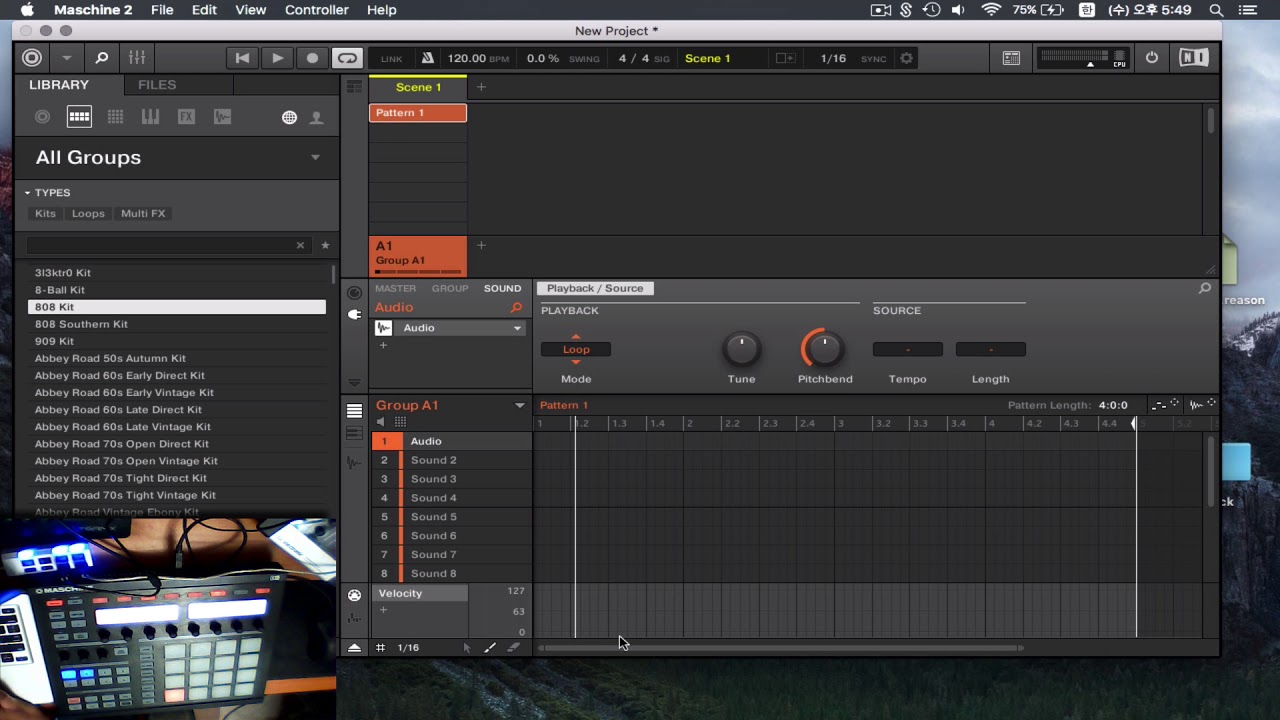Add a new scene with plus
The image size is (1280, 720).
(x=481, y=87)
